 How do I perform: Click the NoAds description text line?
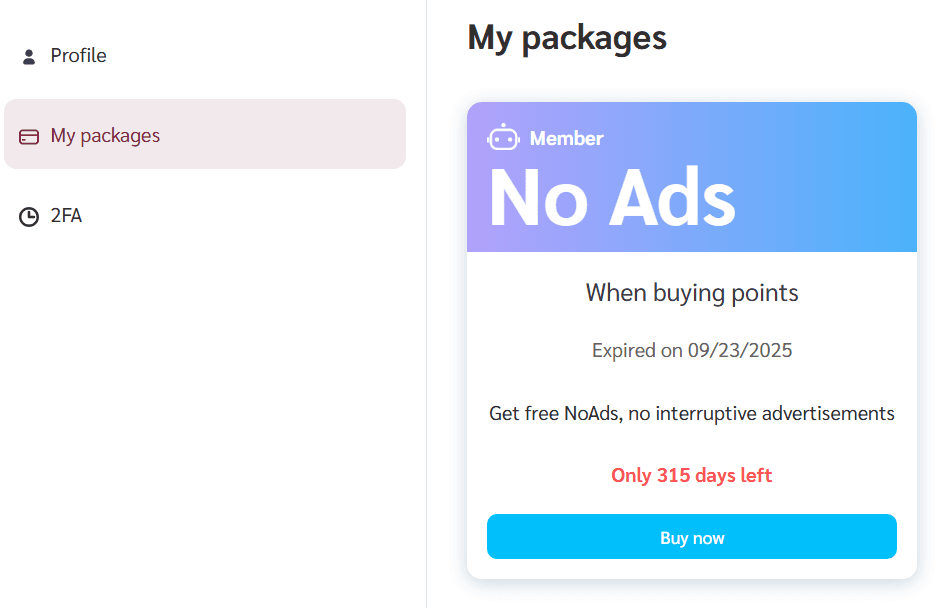point(691,413)
